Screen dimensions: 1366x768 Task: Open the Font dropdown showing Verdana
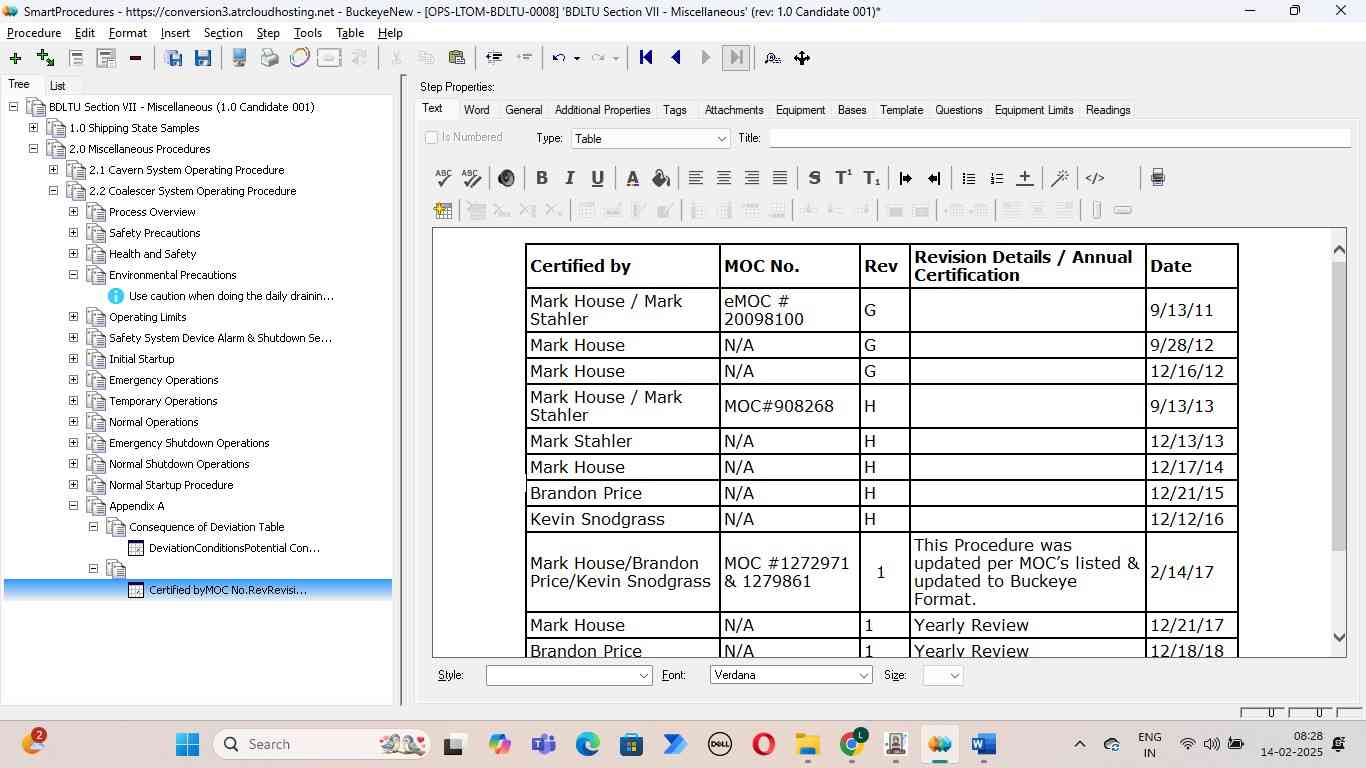tap(791, 676)
